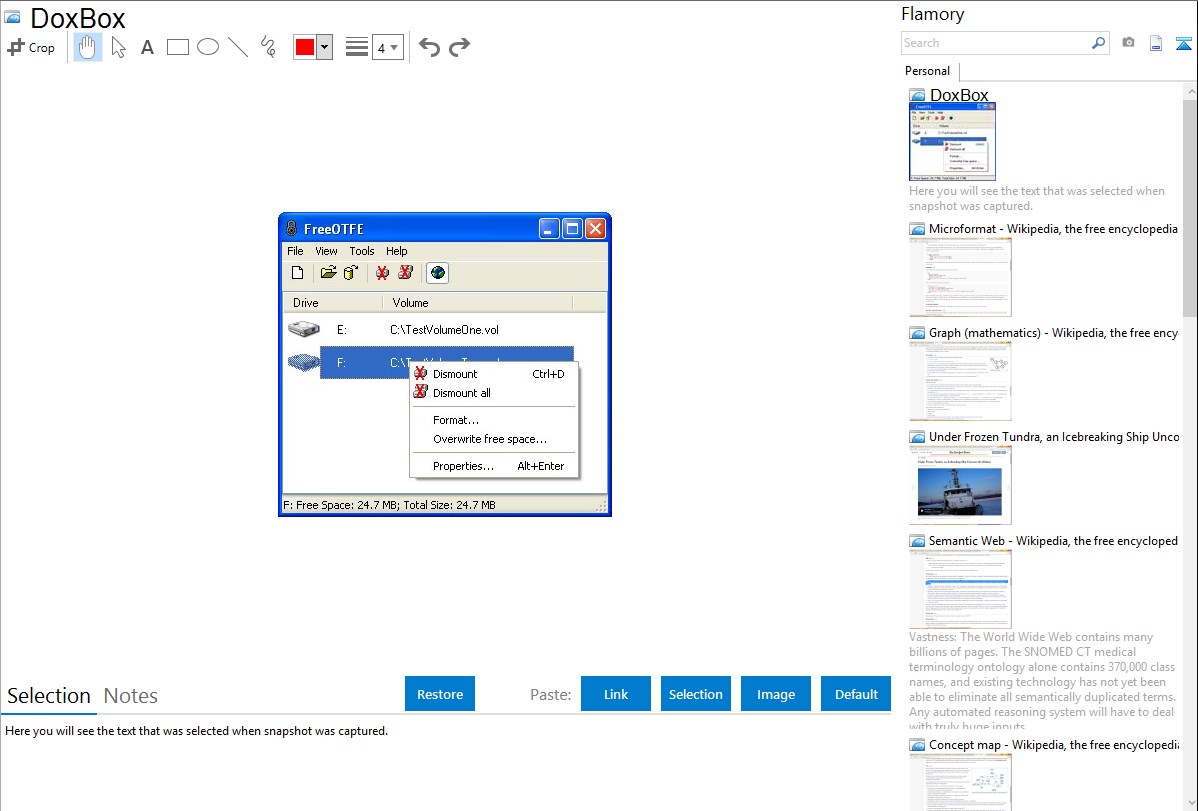Choose Properties... from the context menu
The height and width of the screenshot is (811, 1198).
[x=494, y=466]
